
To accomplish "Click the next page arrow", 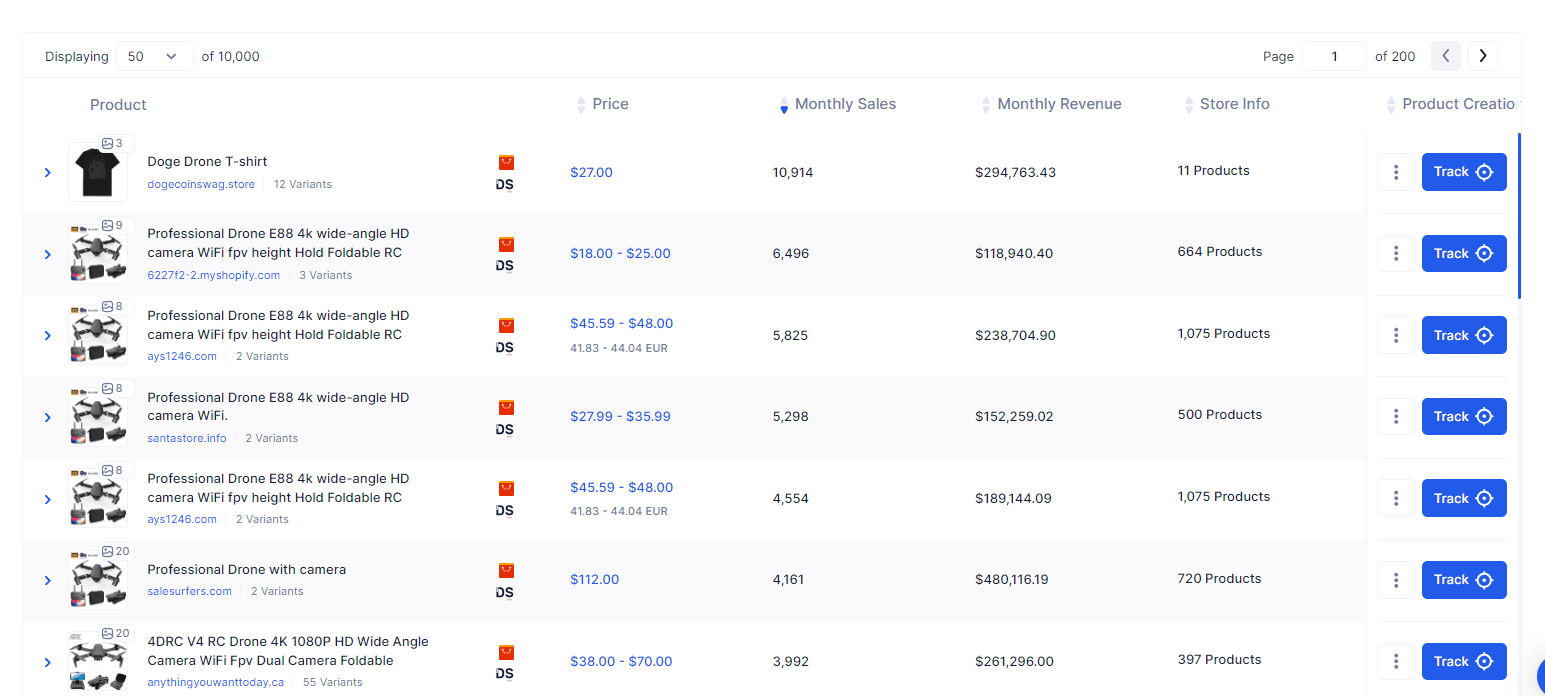I will (1482, 56).
